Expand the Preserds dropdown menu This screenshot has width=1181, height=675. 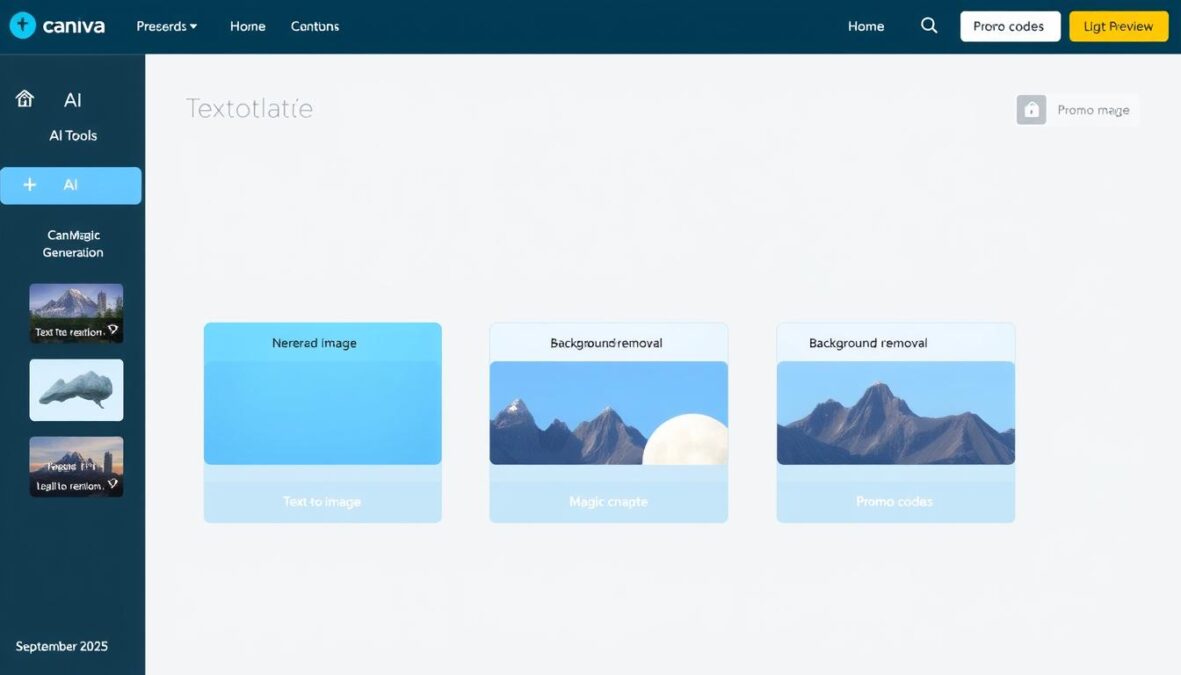pyautogui.click(x=166, y=26)
